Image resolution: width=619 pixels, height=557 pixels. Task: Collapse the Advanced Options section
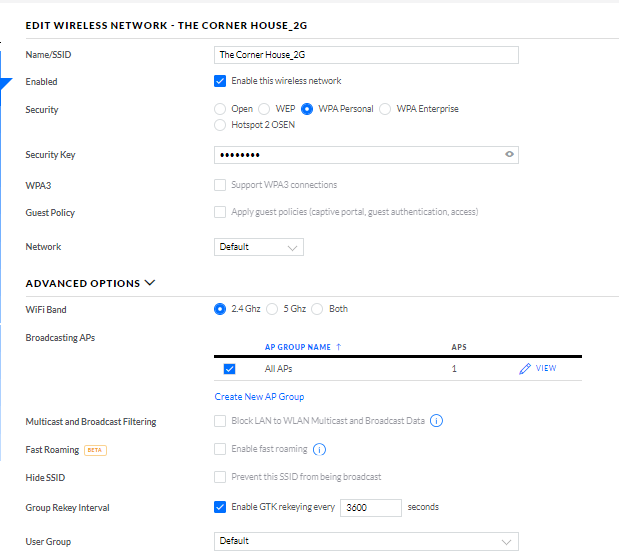[x=150, y=283]
